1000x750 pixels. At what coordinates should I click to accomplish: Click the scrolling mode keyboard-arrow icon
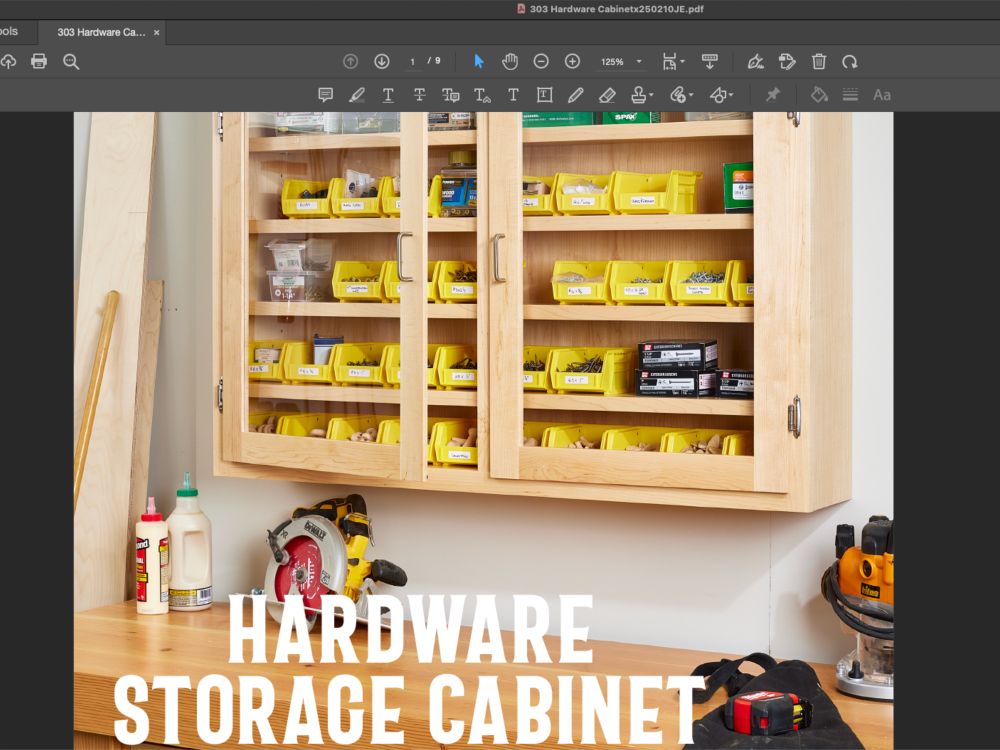click(710, 61)
